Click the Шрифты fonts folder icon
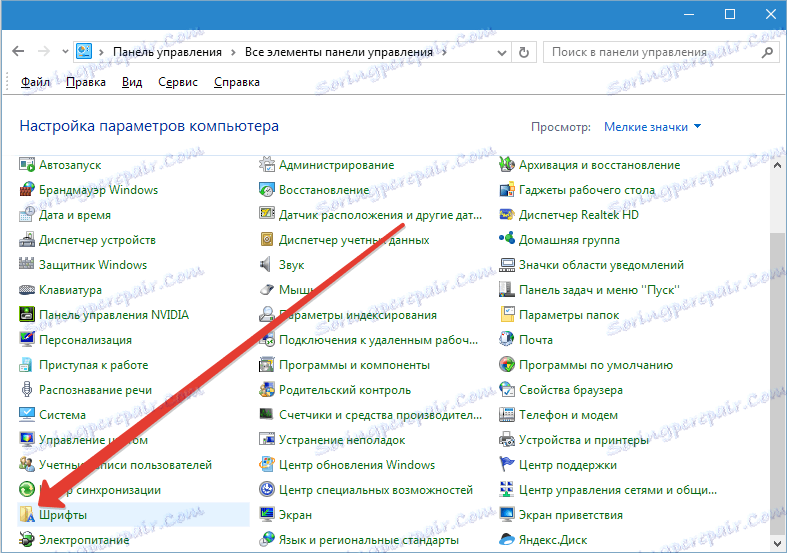 coord(27,515)
